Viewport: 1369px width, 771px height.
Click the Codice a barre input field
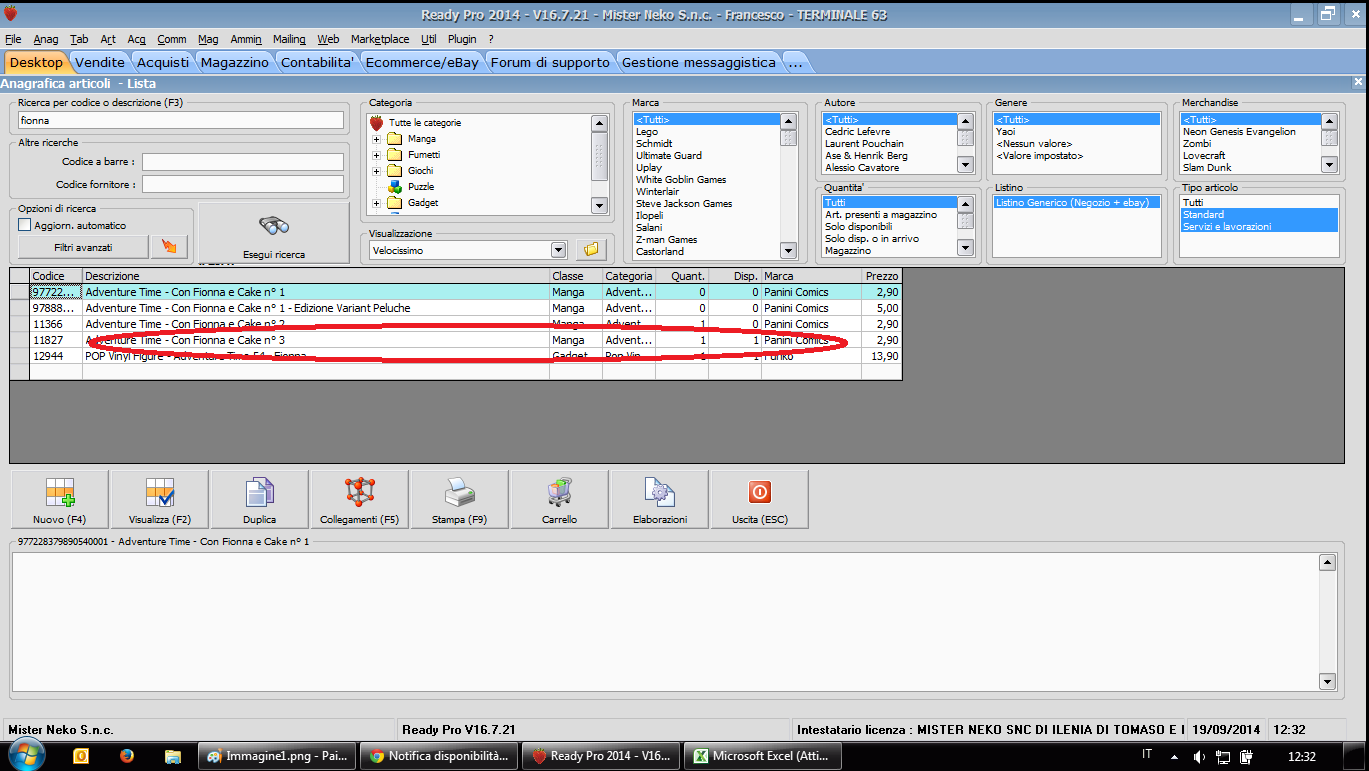tap(243, 161)
